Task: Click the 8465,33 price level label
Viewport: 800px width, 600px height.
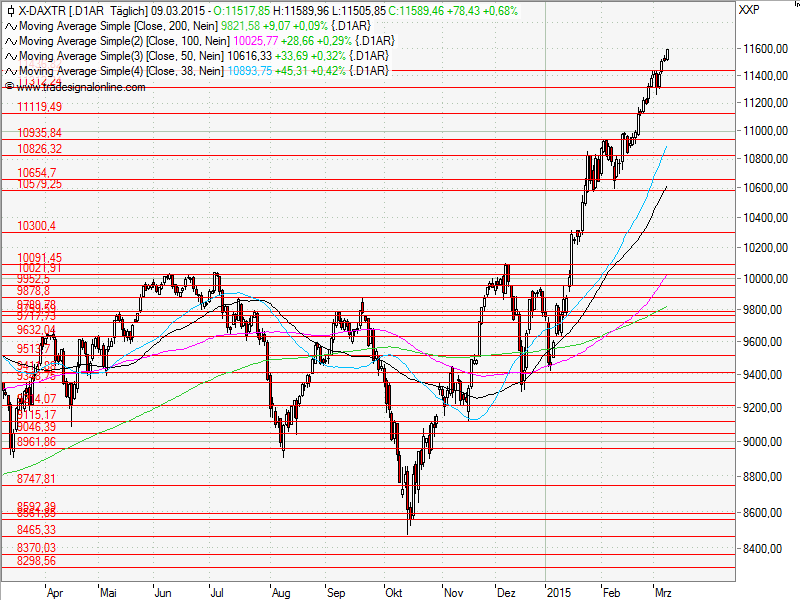Action: pyautogui.click(x=36, y=529)
